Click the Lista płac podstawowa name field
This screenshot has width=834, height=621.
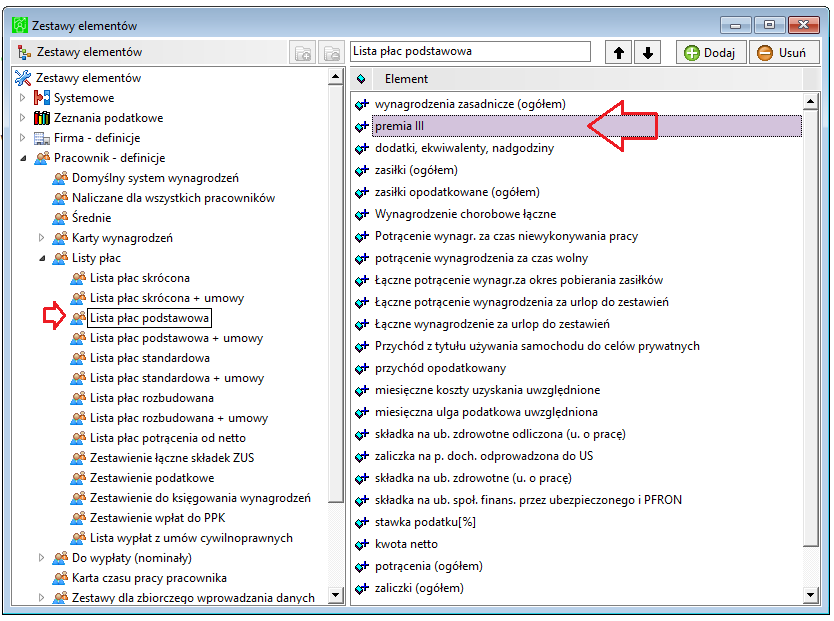coord(470,52)
